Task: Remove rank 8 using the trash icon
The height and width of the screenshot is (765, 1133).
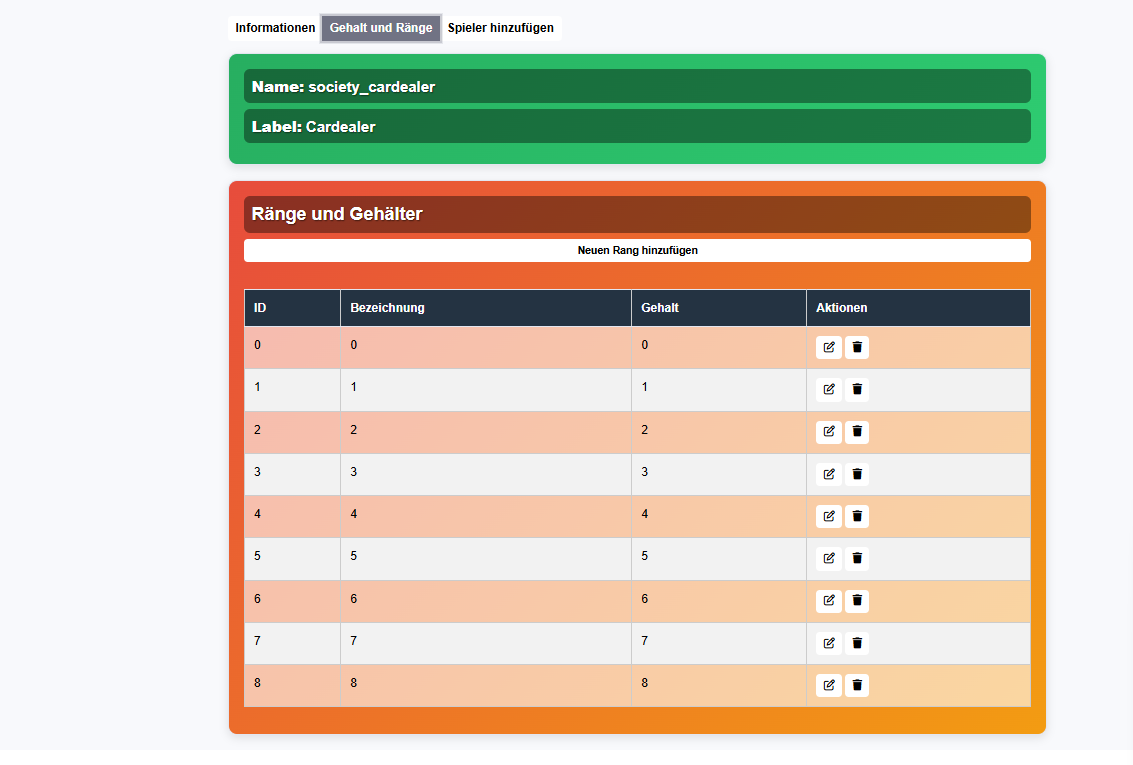Action: [x=857, y=685]
